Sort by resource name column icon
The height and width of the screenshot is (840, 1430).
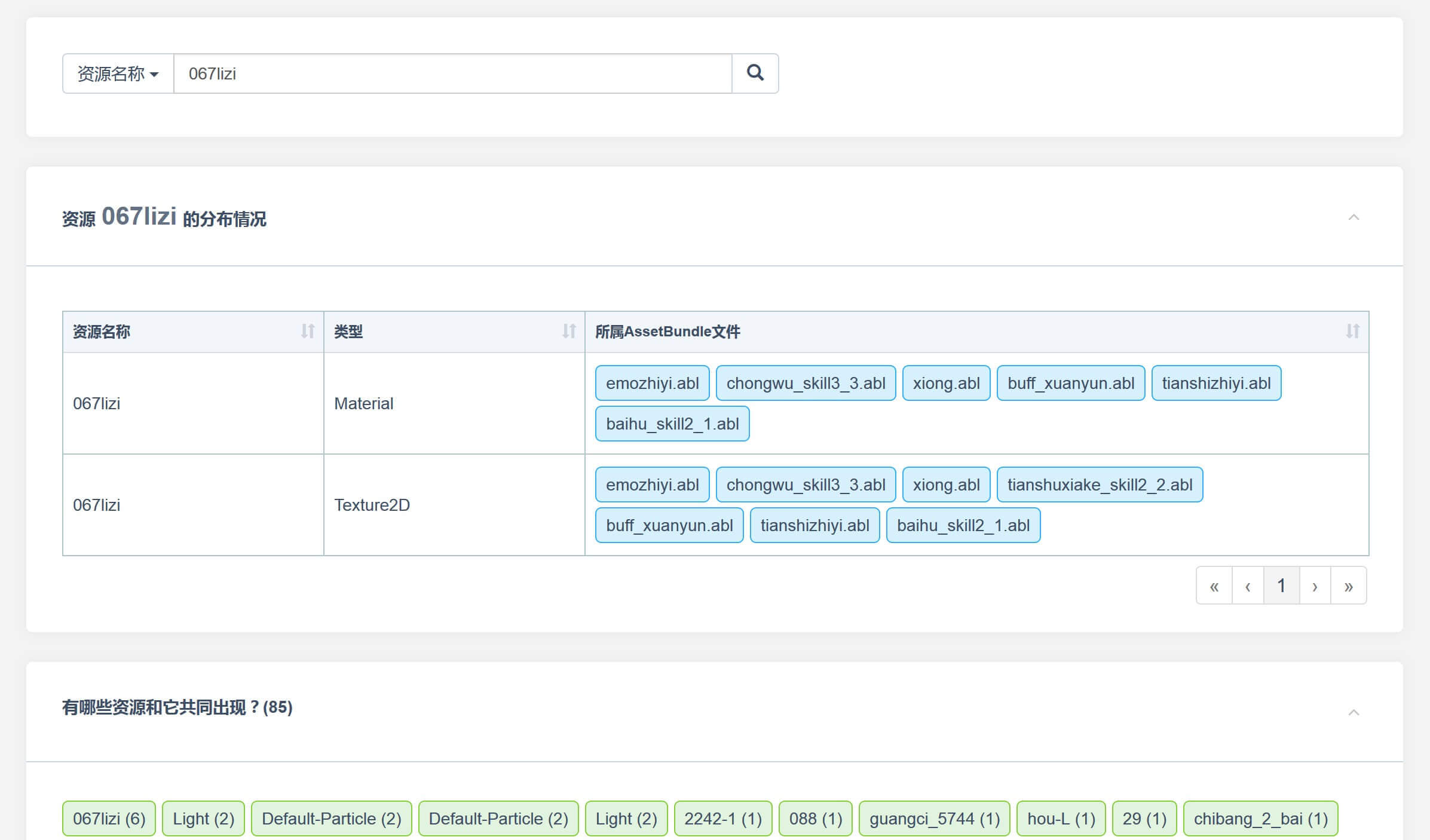307,331
